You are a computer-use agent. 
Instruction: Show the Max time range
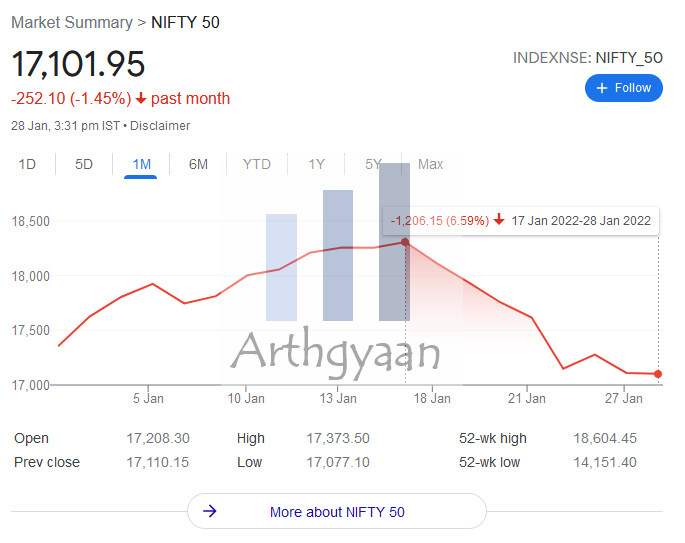point(430,164)
